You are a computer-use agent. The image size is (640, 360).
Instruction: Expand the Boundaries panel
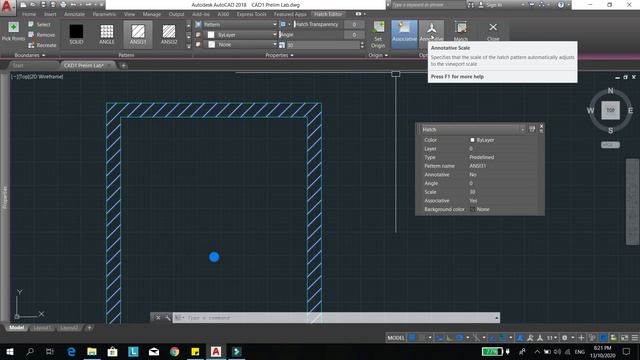click(x=30, y=55)
